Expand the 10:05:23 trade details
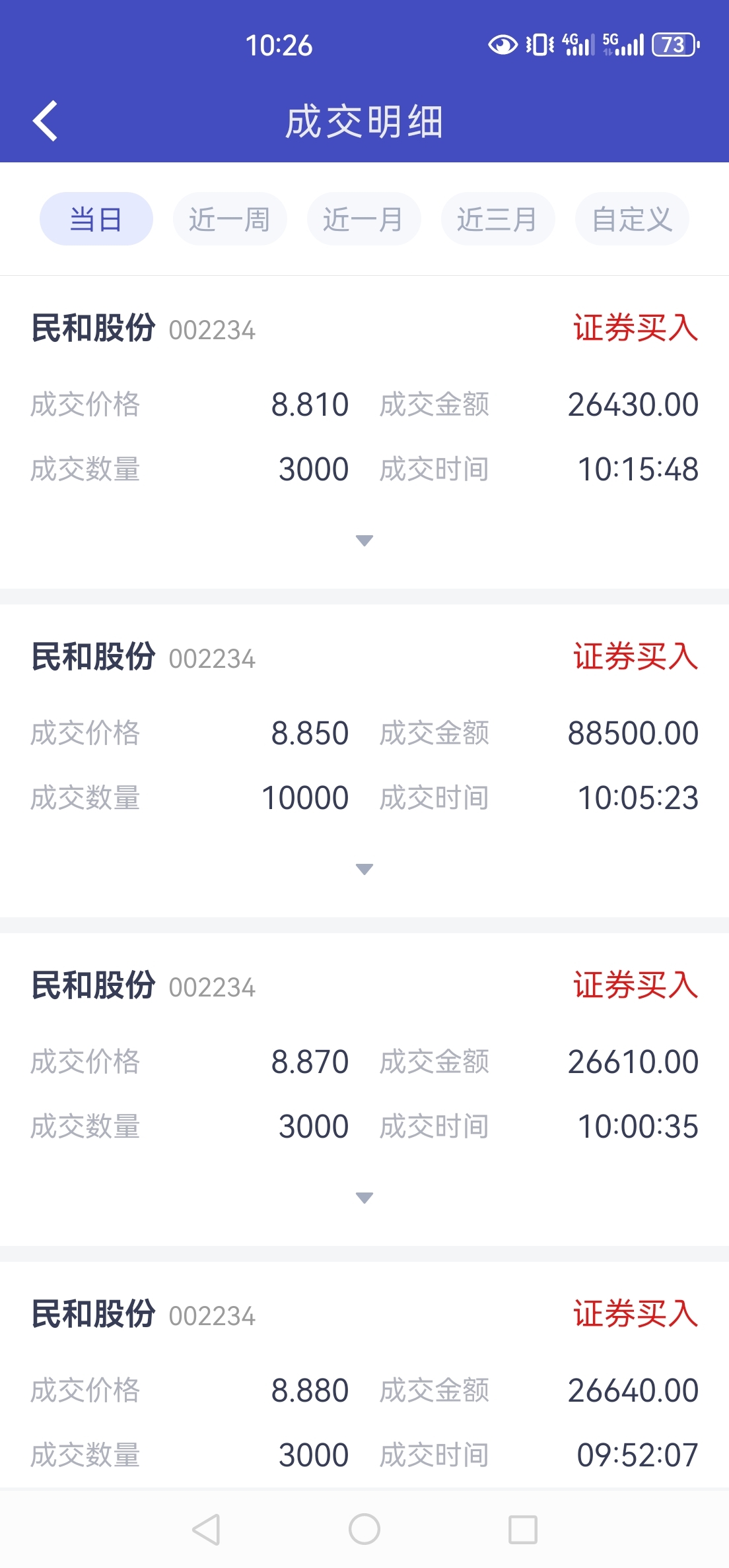The image size is (729, 1568). pos(364,869)
